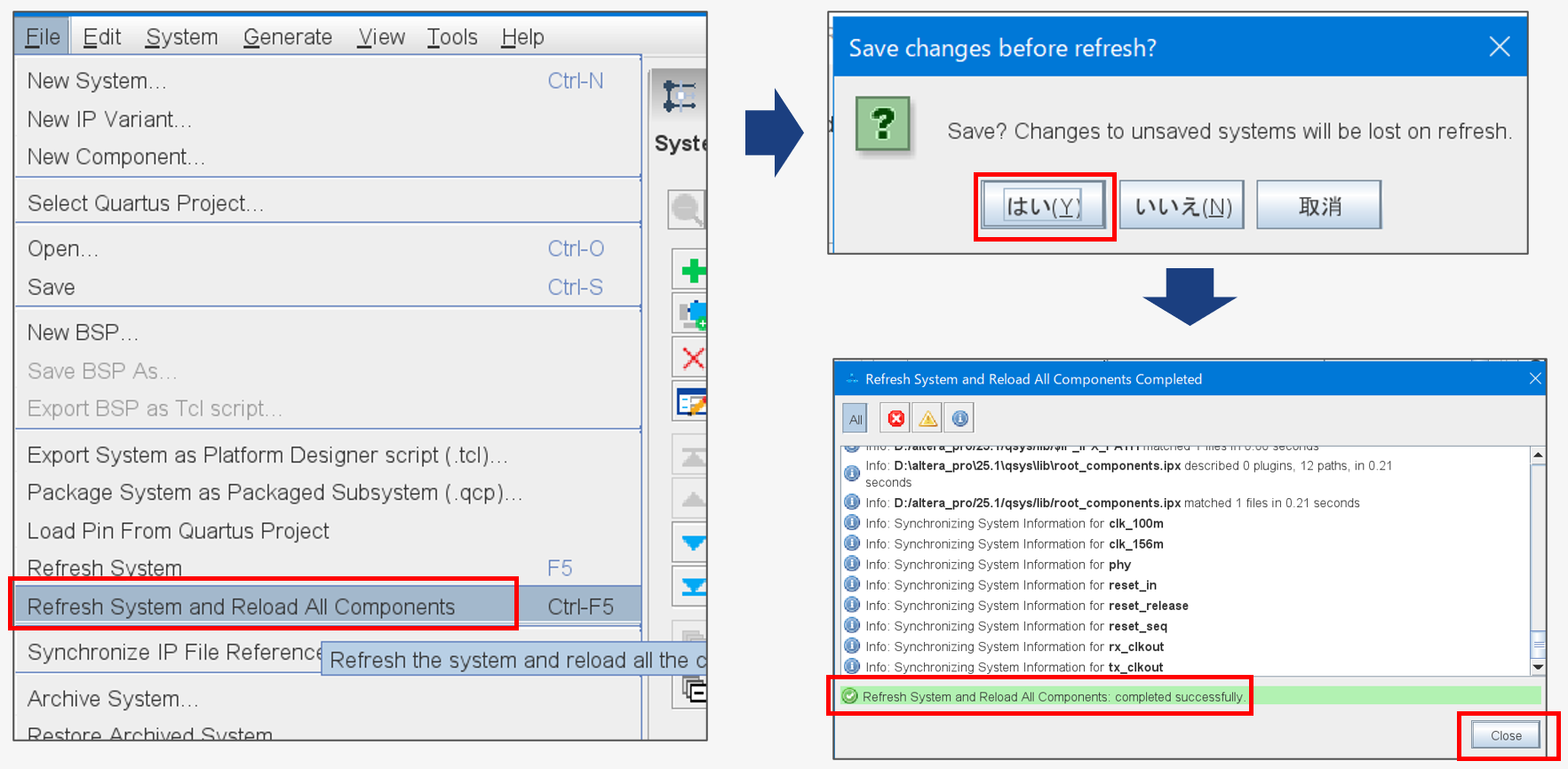The height and width of the screenshot is (769, 1568).
Task: Click the edit parameters pencil icon
Action: pyautogui.click(x=691, y=403)
